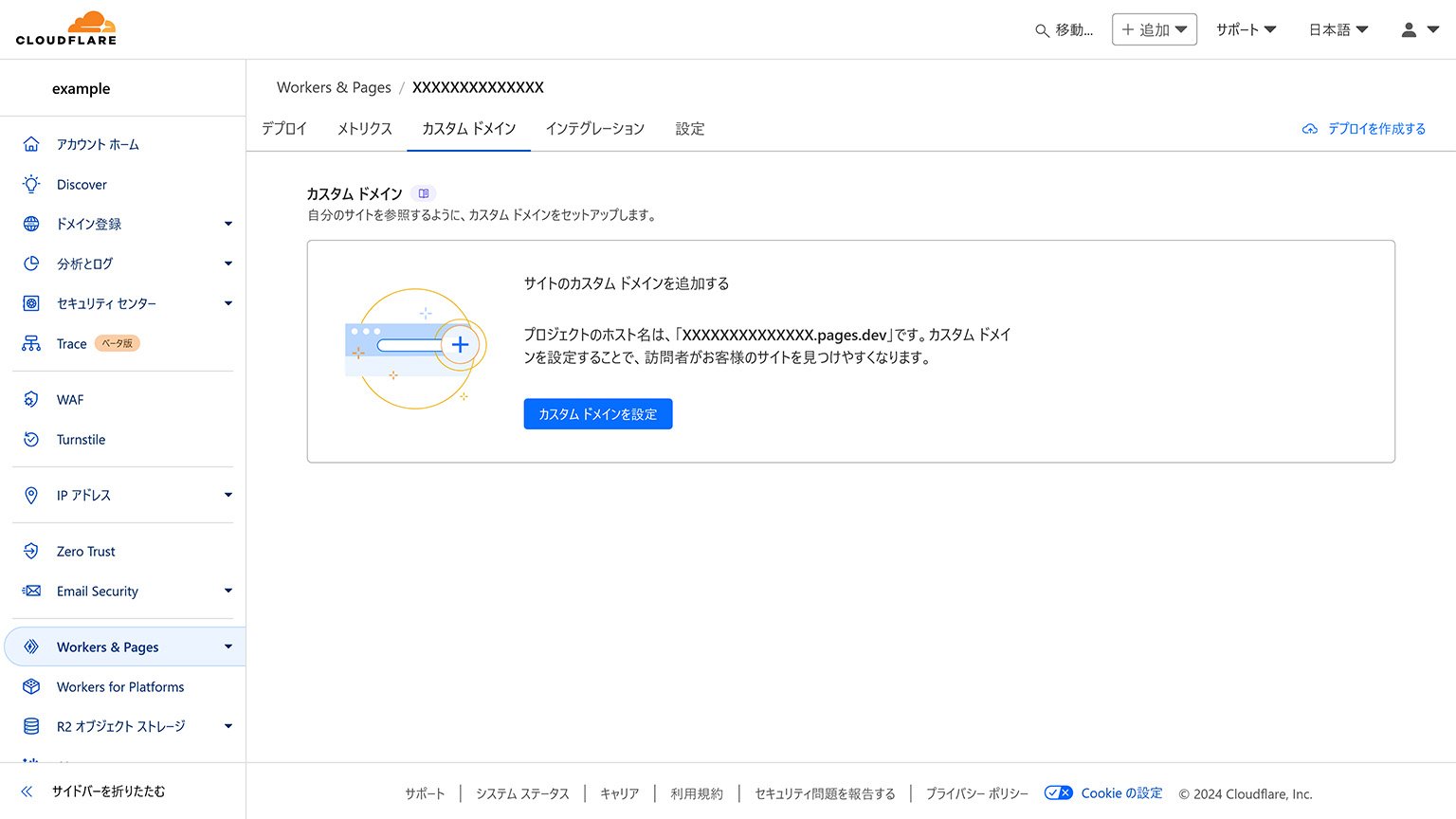This screenshot has height=819, width=1456.
Task: Open the footer サポート link
Action: [x=425, y=794]
